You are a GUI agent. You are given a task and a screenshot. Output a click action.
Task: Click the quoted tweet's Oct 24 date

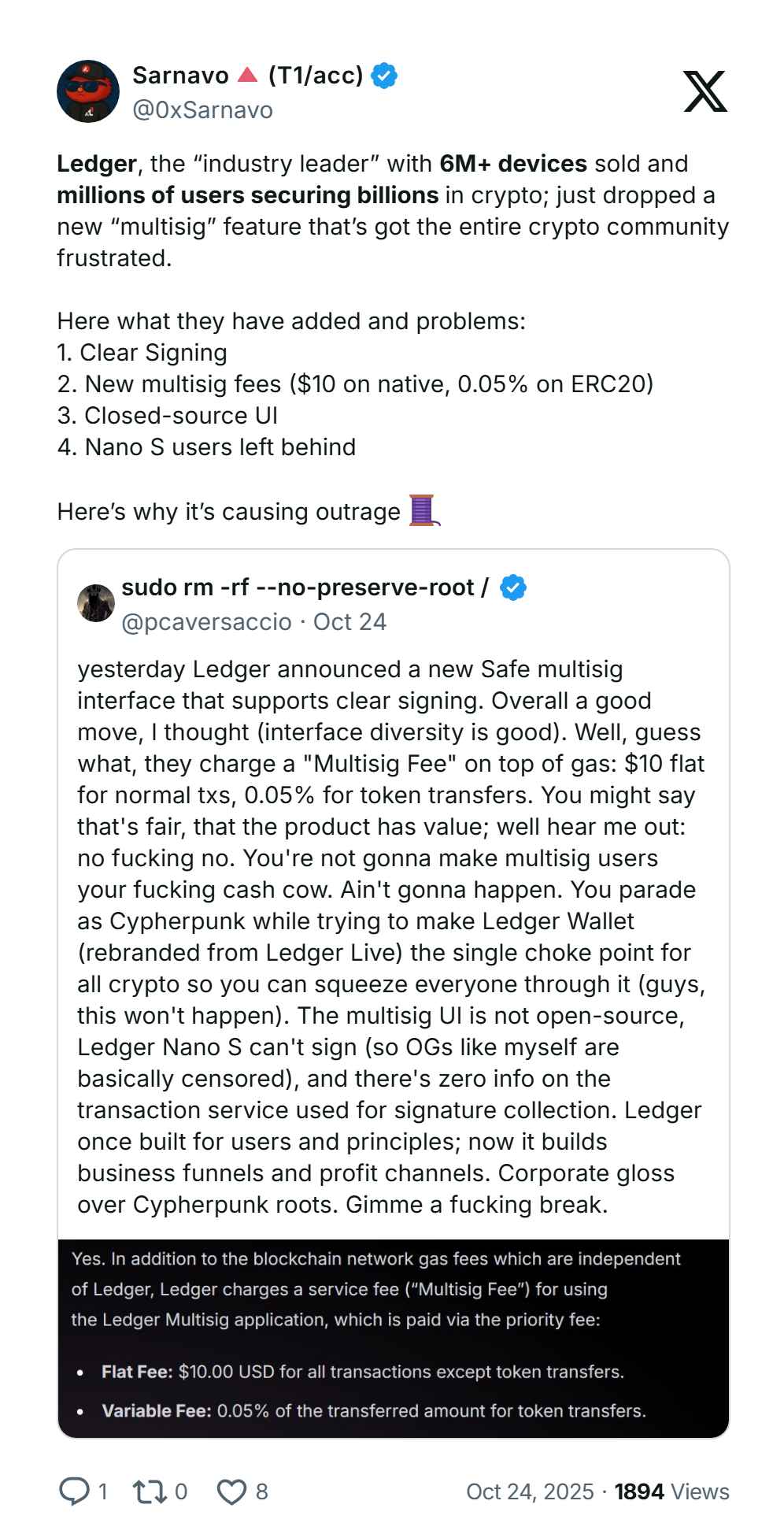click(349, 622)
